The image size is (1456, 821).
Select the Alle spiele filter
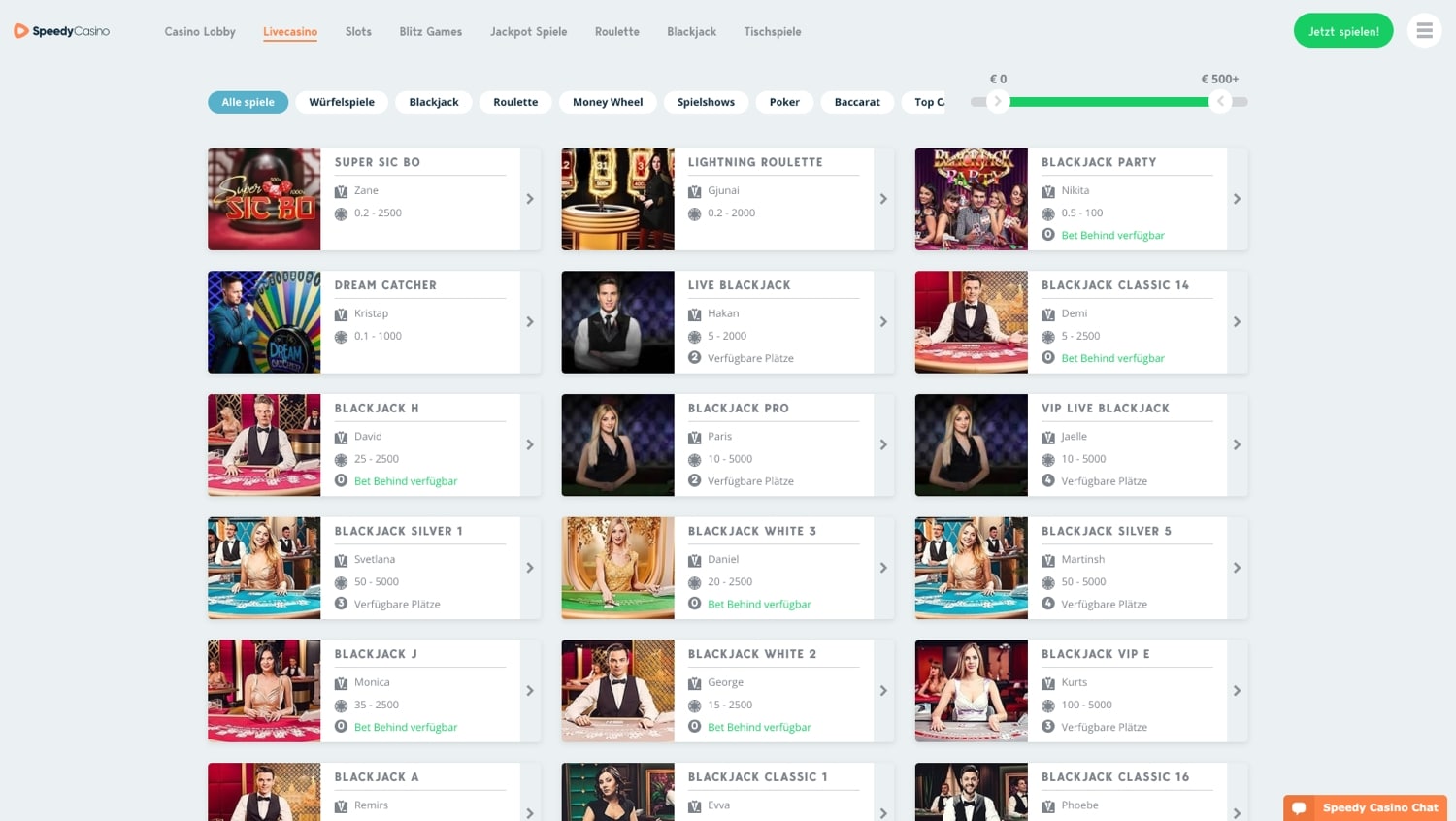(x=248, y=102)
